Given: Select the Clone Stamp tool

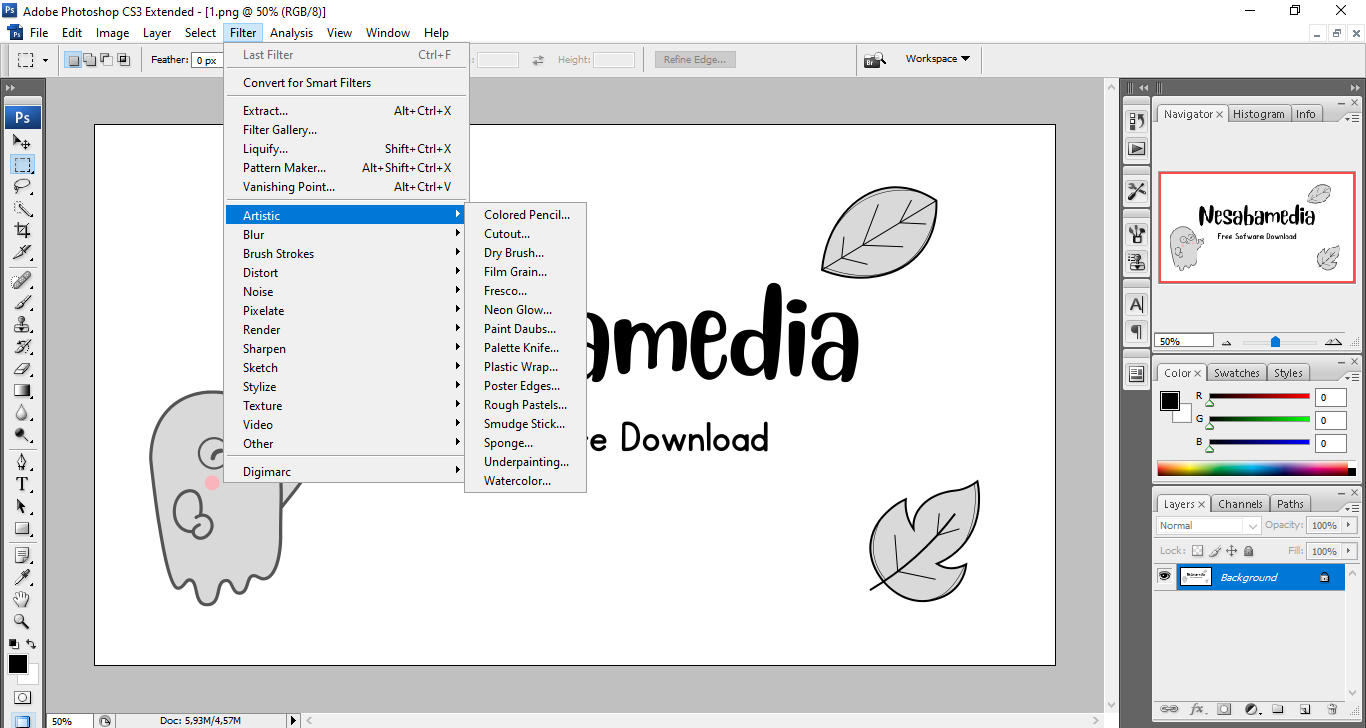Looking at the screenshot, I should tap(22, 324).
